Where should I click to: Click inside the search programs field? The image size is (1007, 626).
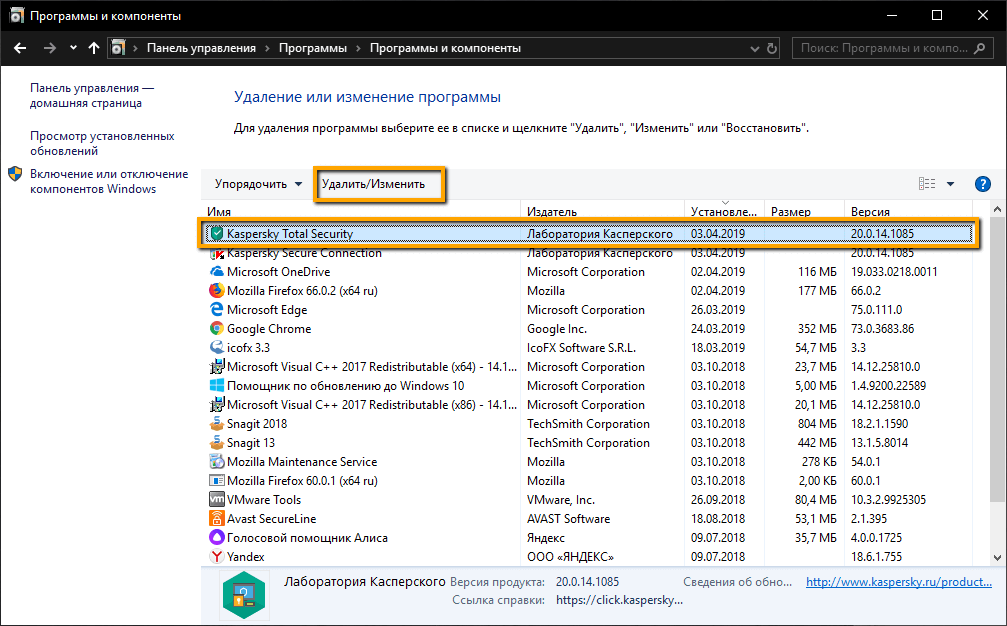[885, 47]
